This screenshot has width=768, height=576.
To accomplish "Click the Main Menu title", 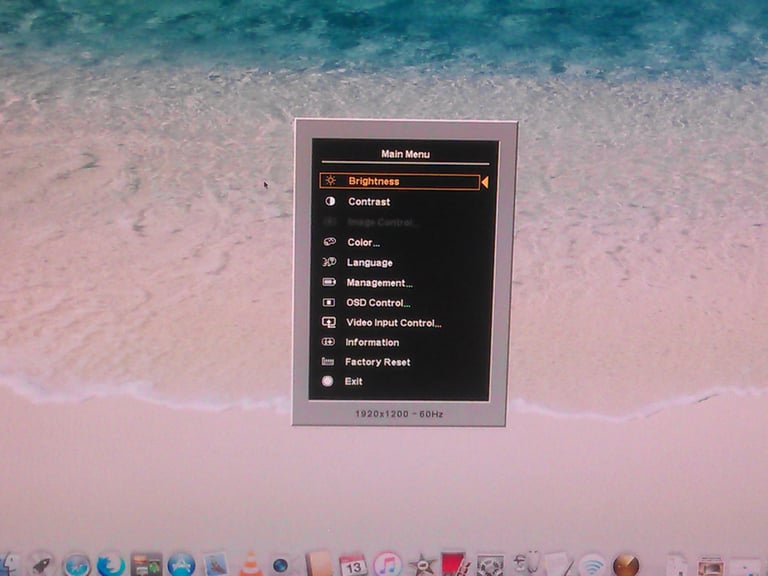I will point(406,154).
